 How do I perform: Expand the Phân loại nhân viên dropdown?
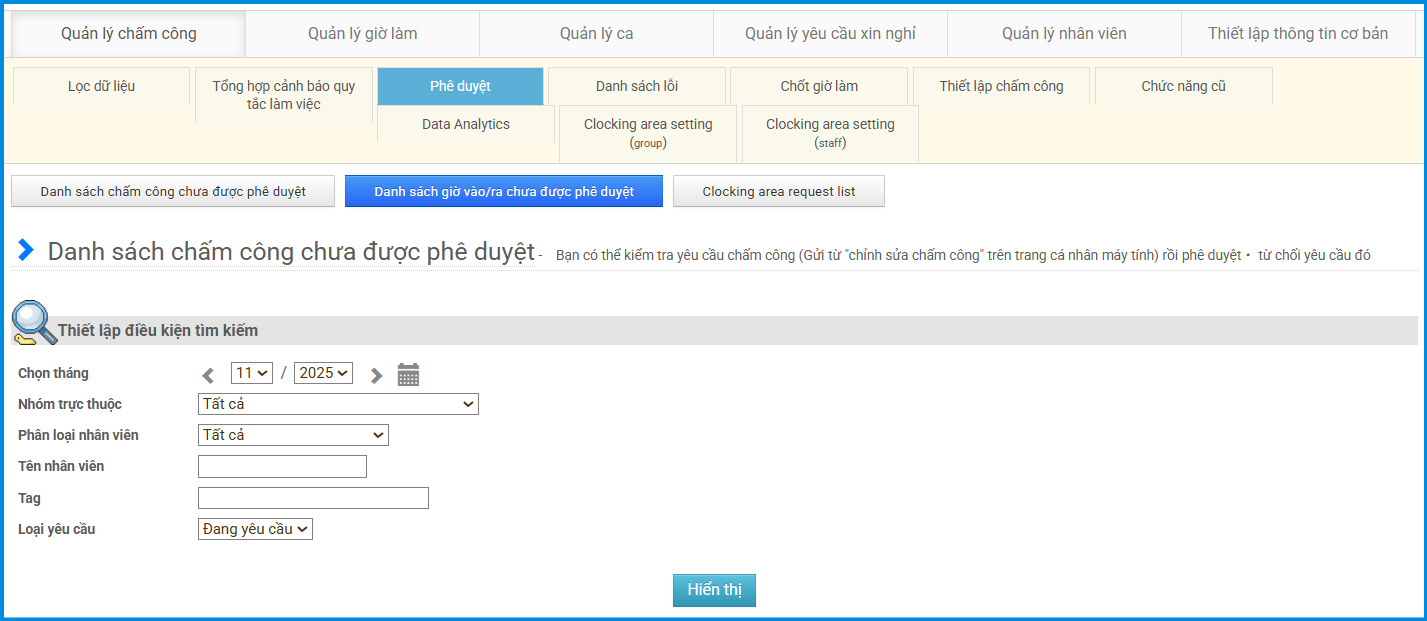click(x=293, y=435)
